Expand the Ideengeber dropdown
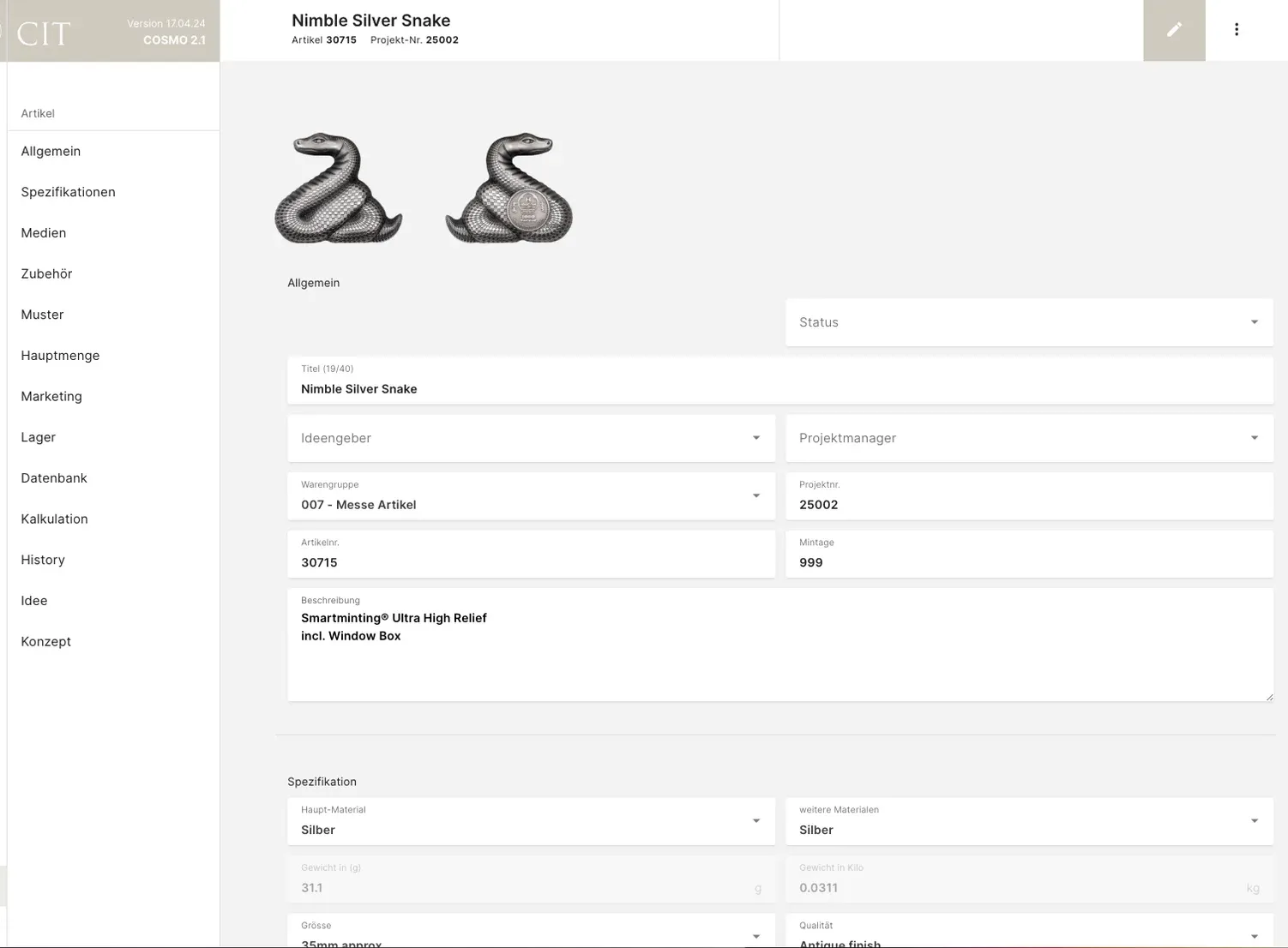 [531, 438]
